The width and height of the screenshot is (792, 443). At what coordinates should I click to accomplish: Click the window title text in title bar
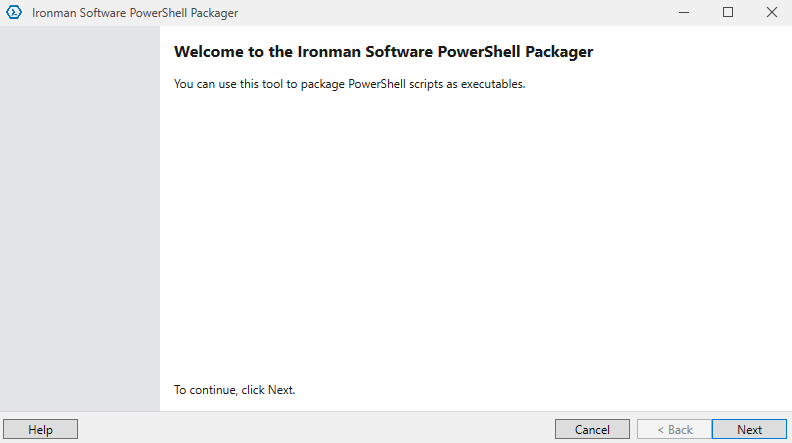coord(135,13)
